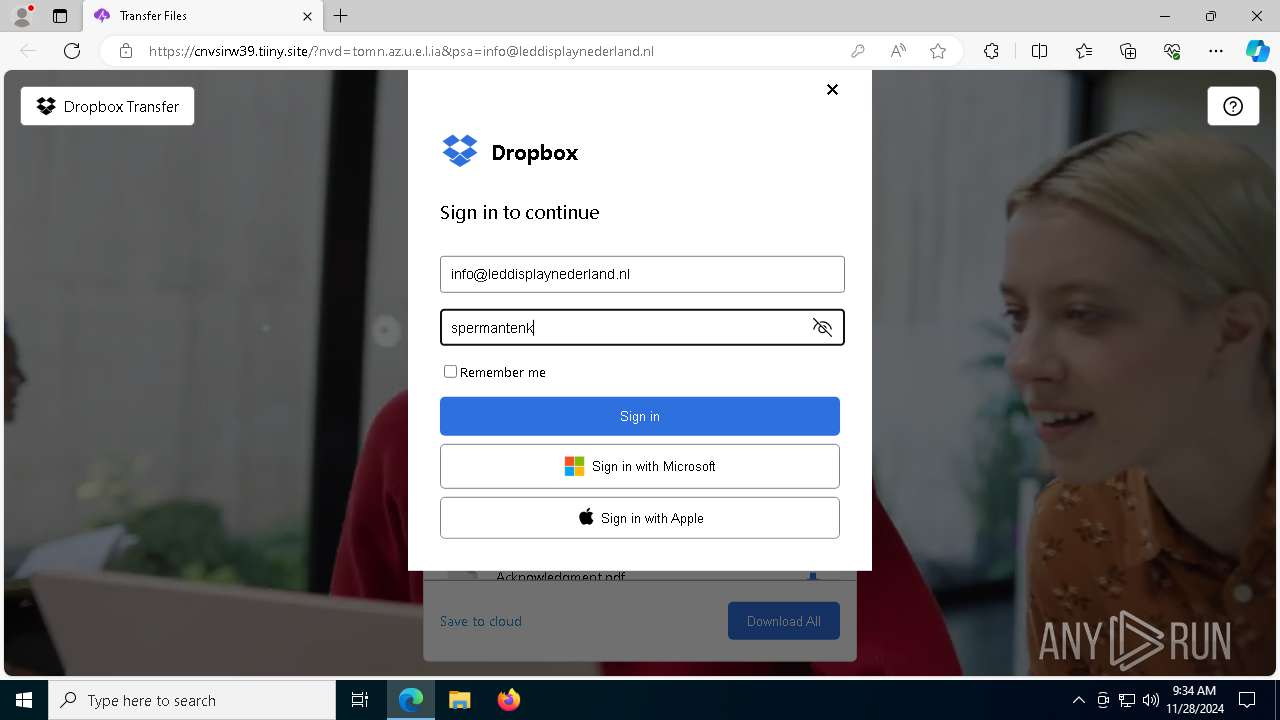Toggle password visibility eye icon
The width and height of the screenshot is (1280, 720).
point(822,328)
